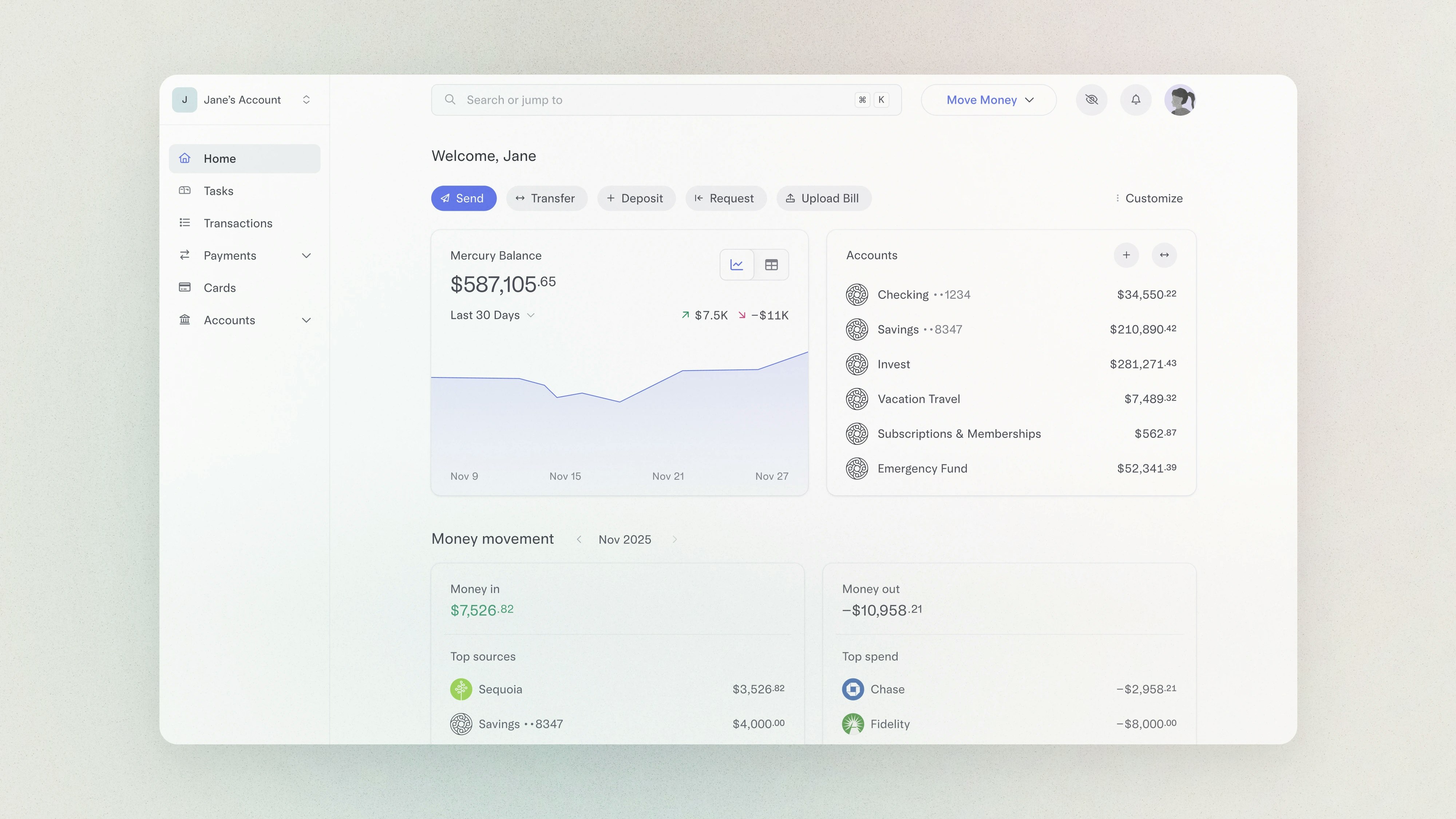The height and width of the screenshot is (819, 1456).
Task: Click the add account plus icon
Action: (1127, 255)
